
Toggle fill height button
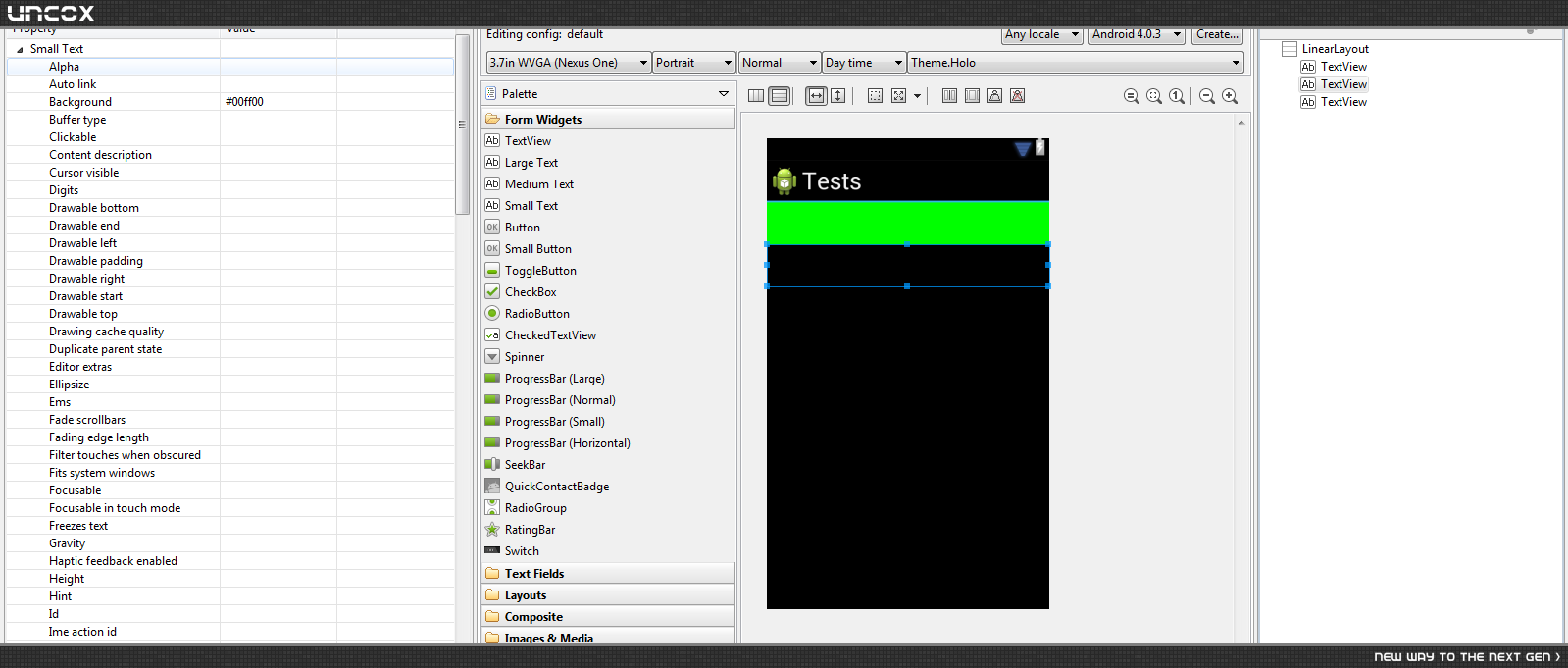click(837, 96)
